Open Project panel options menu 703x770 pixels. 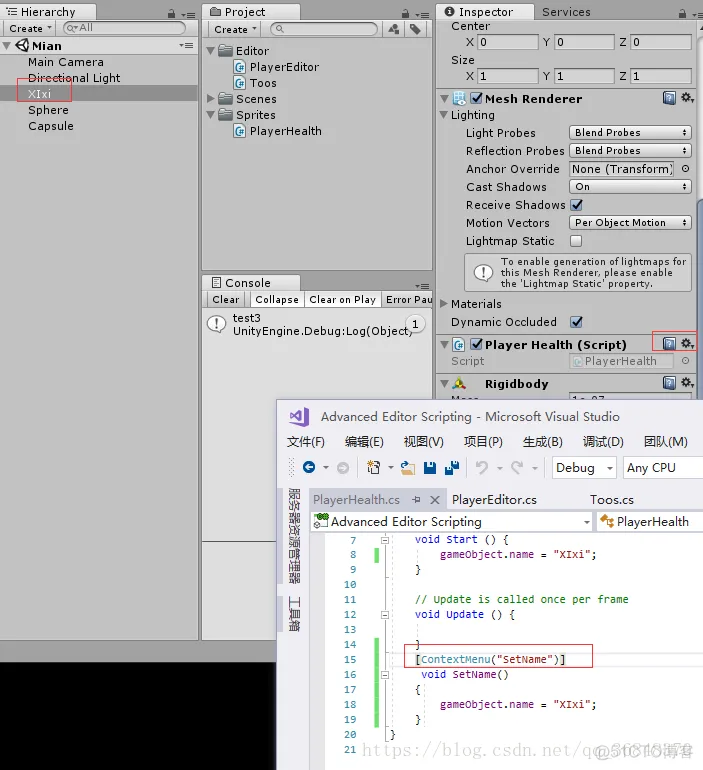pos(422,15)
